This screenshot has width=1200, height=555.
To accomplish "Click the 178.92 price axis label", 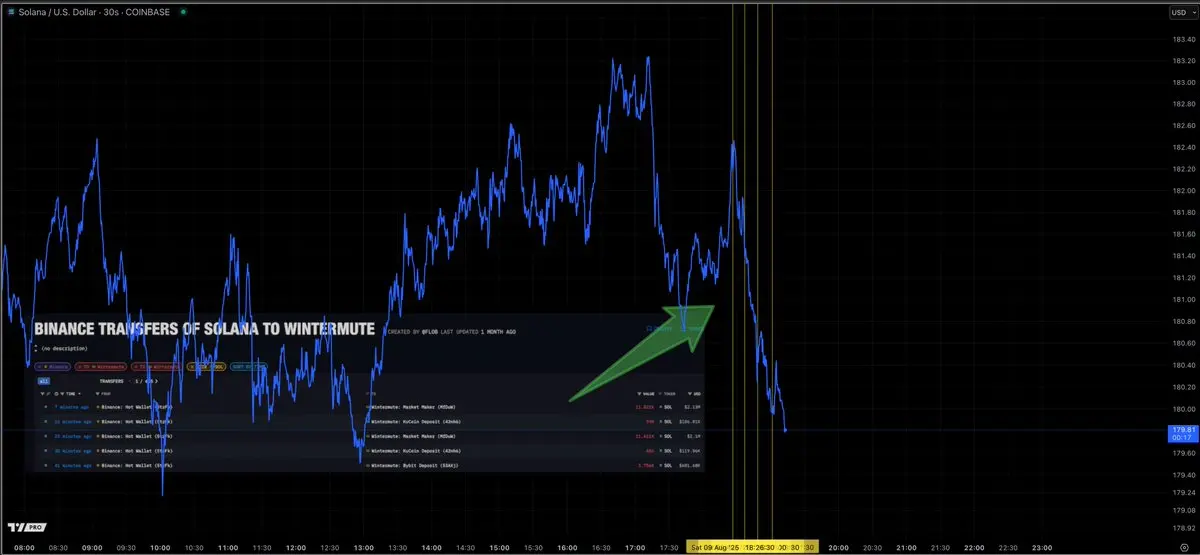I will (1183, 526).
